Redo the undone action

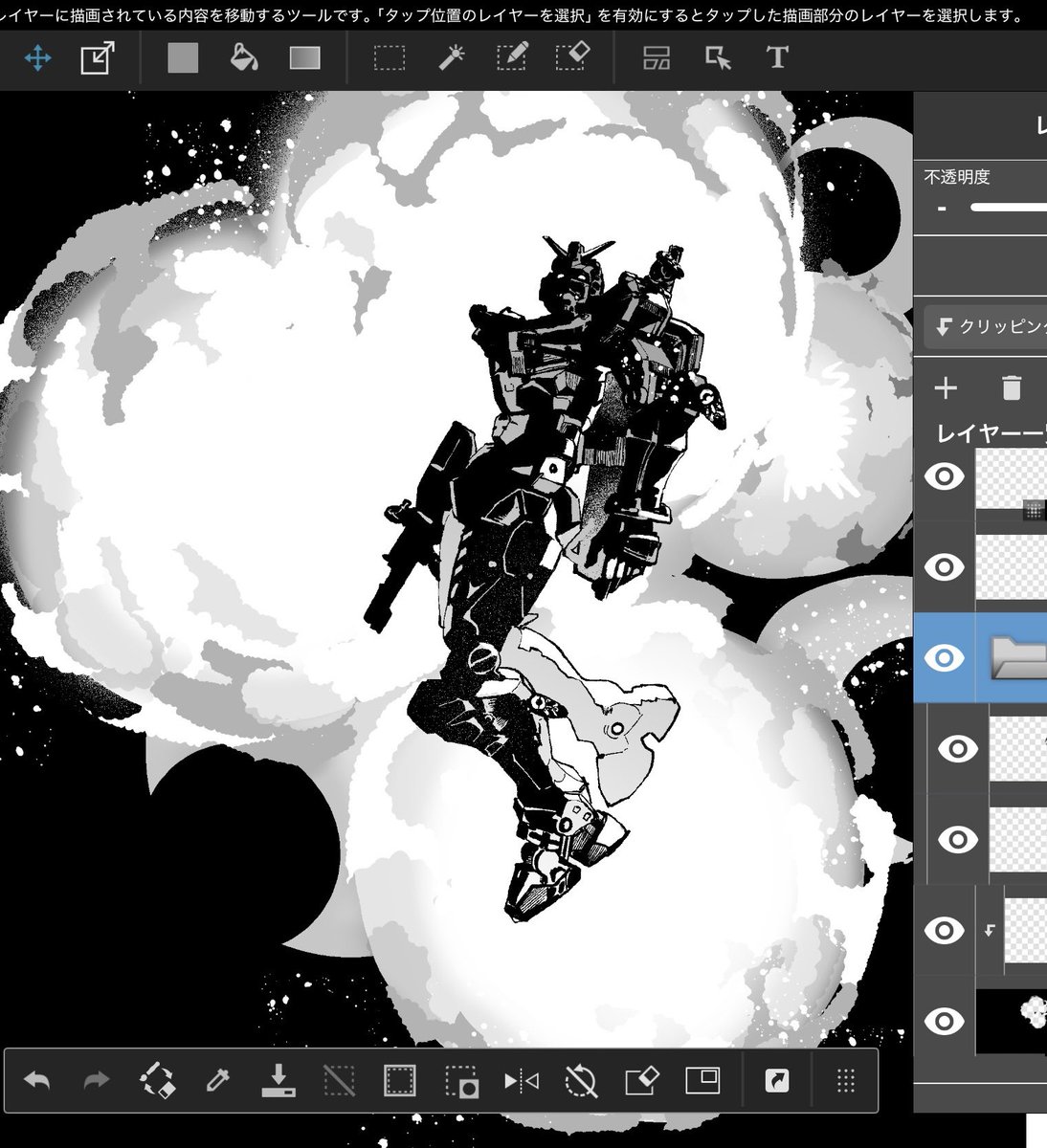tap(97, 1082)
